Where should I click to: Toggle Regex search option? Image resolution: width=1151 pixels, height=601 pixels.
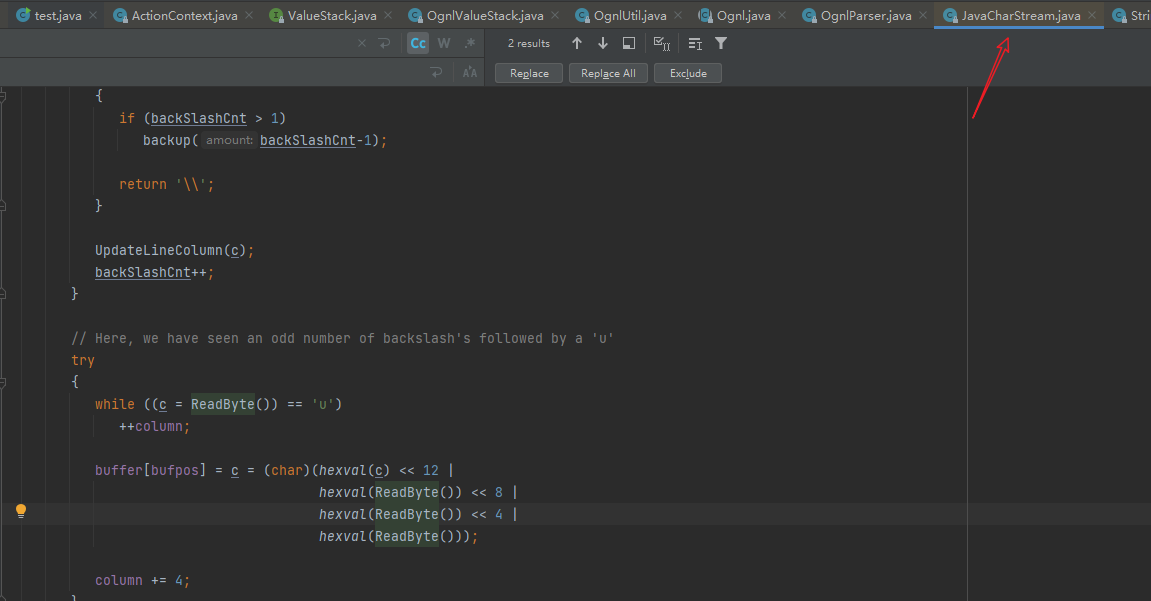[x=470, y=43]
